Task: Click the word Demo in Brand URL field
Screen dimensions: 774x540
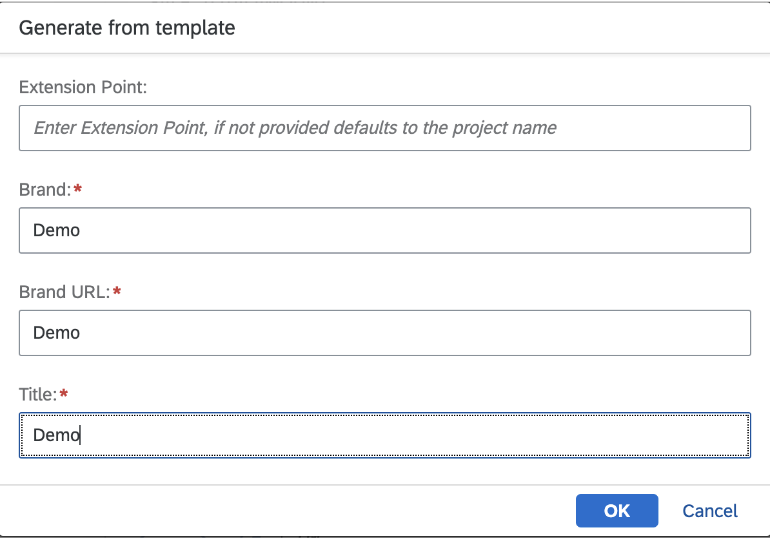Action: pos(56,333)
